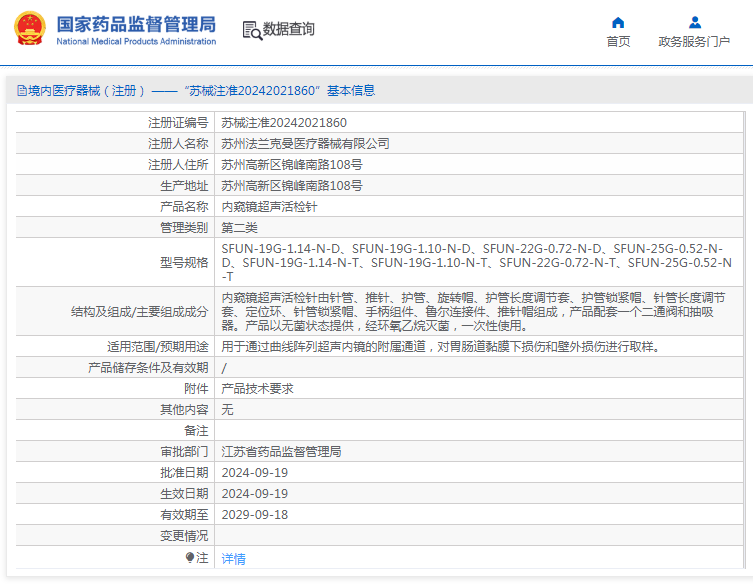
Task: Click the 审批部门 row label
Action: (x=184, y=452)
